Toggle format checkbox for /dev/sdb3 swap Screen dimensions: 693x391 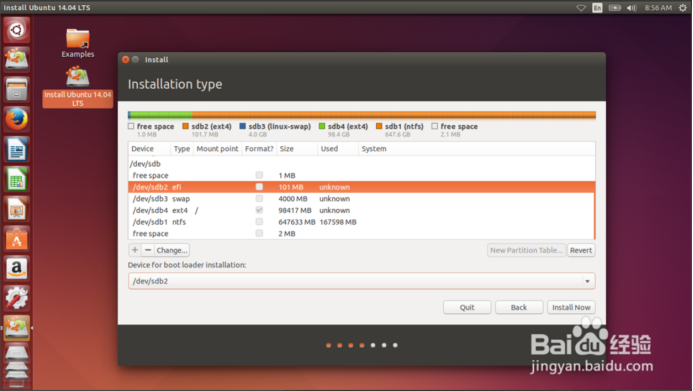pyautogui.click(x=259, y=198)
